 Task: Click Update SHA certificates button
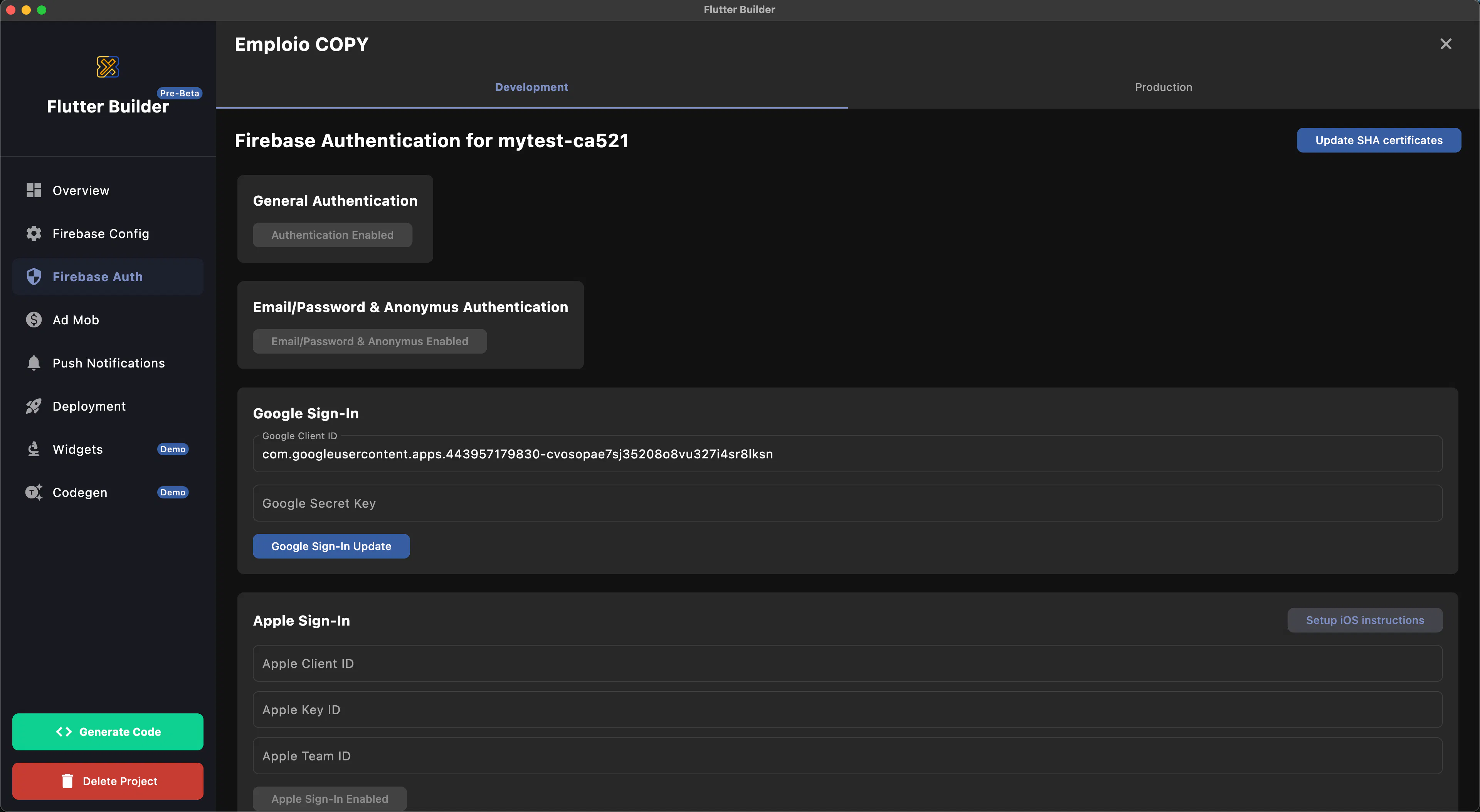click(1379, 140)
